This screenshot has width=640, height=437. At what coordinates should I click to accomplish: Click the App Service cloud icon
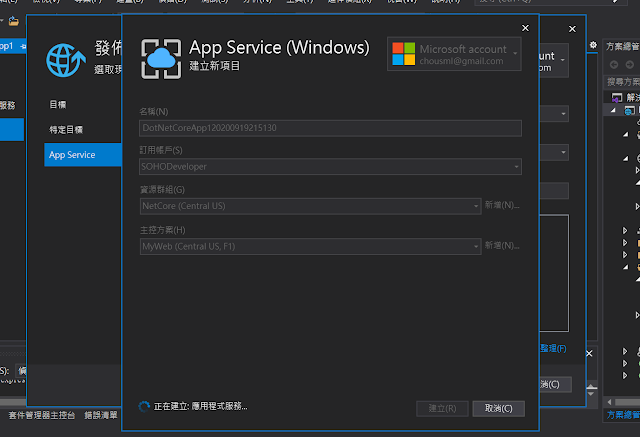161,59
